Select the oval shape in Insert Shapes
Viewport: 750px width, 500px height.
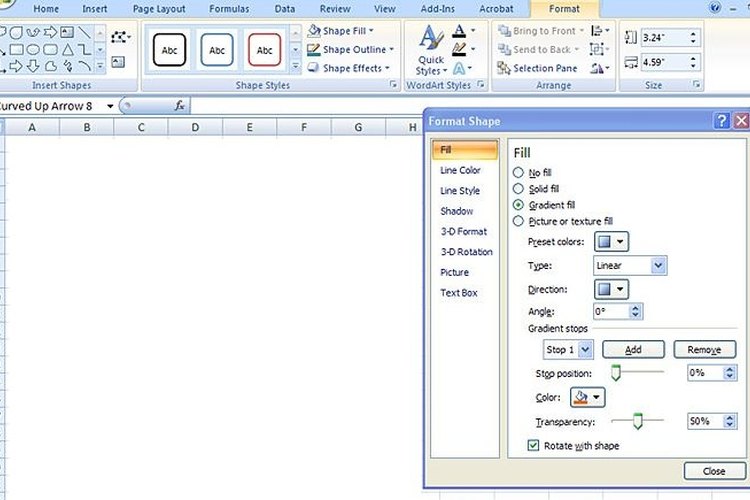(x=33, y=49)
